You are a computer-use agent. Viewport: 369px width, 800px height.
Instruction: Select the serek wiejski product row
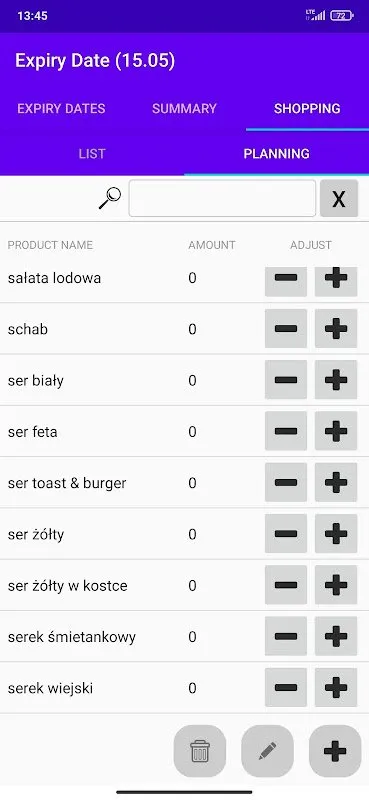pos(184,688)
